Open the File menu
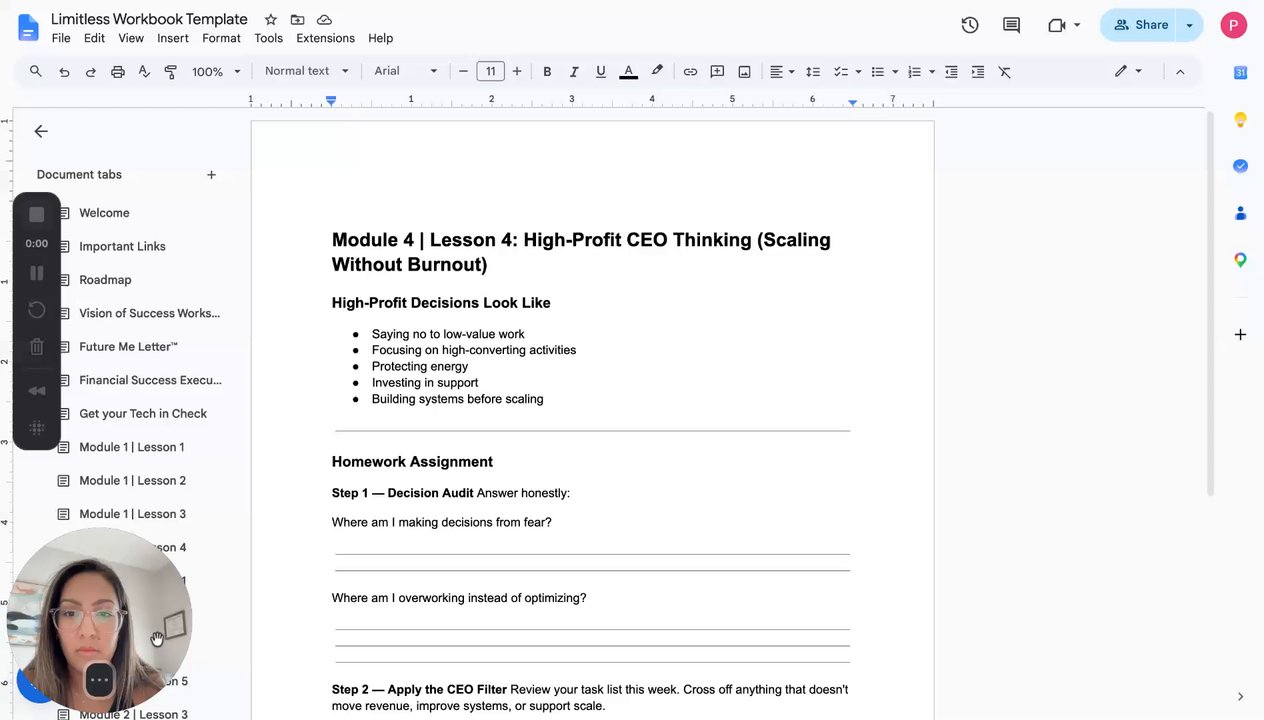1264x720 pixels. pyautogui.click(x=61, y=38)
